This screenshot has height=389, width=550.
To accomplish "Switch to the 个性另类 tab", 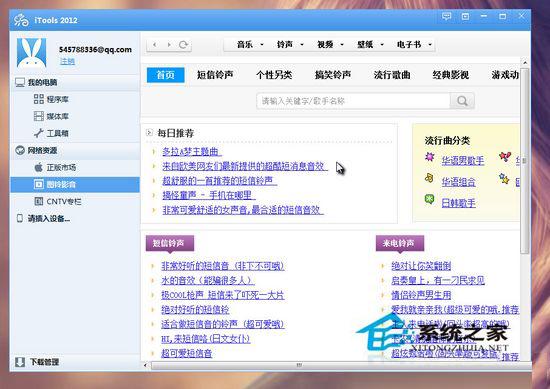I will click(274, 75).
